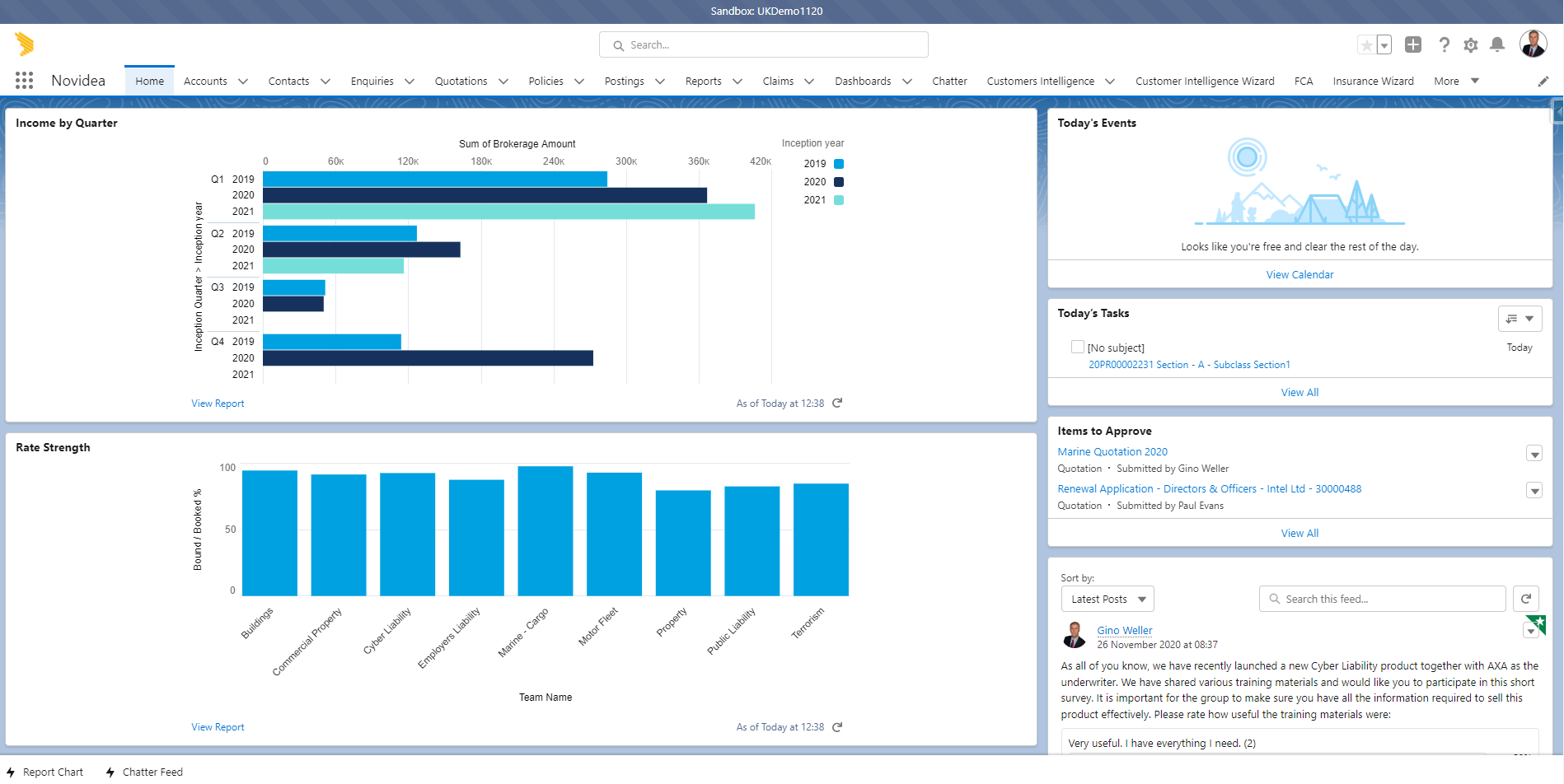Click the Help question mark icon
This screenshot has height=784, width=1564.
(x=1444, y=44)
